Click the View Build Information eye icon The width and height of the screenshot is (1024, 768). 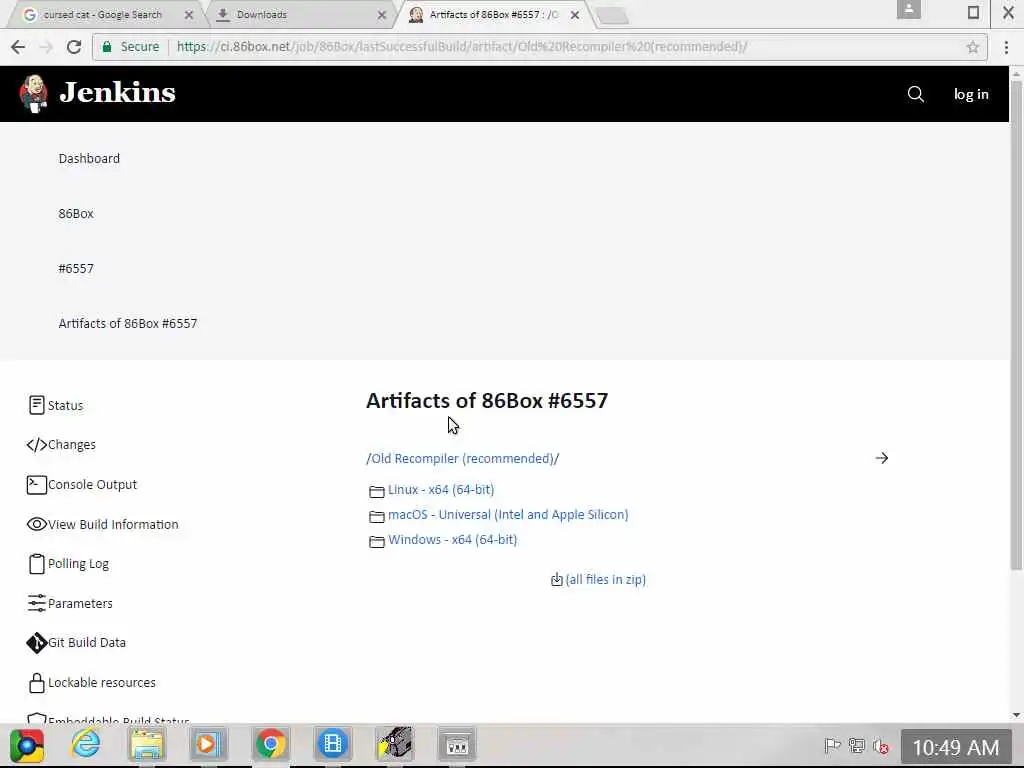37,524
